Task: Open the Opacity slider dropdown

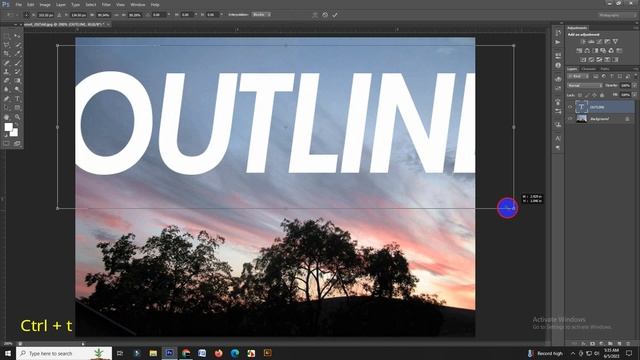Action: [x=634, y=86]
